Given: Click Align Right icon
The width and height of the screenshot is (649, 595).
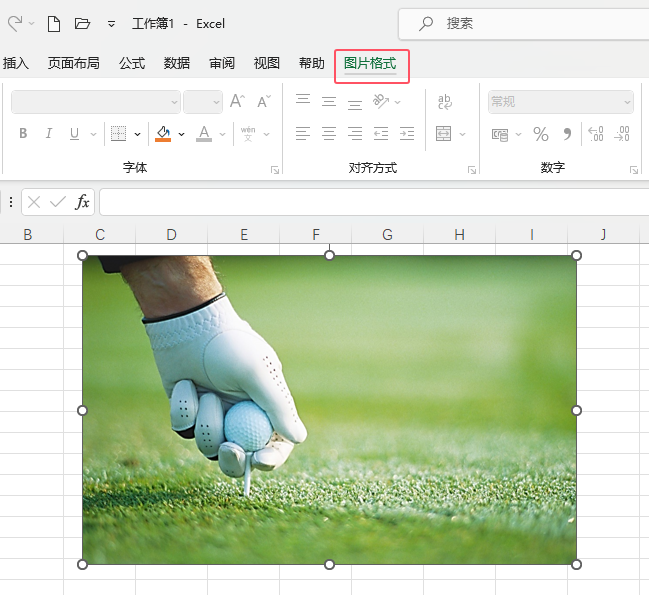Looking at the screenshot, I should (355, 134).
